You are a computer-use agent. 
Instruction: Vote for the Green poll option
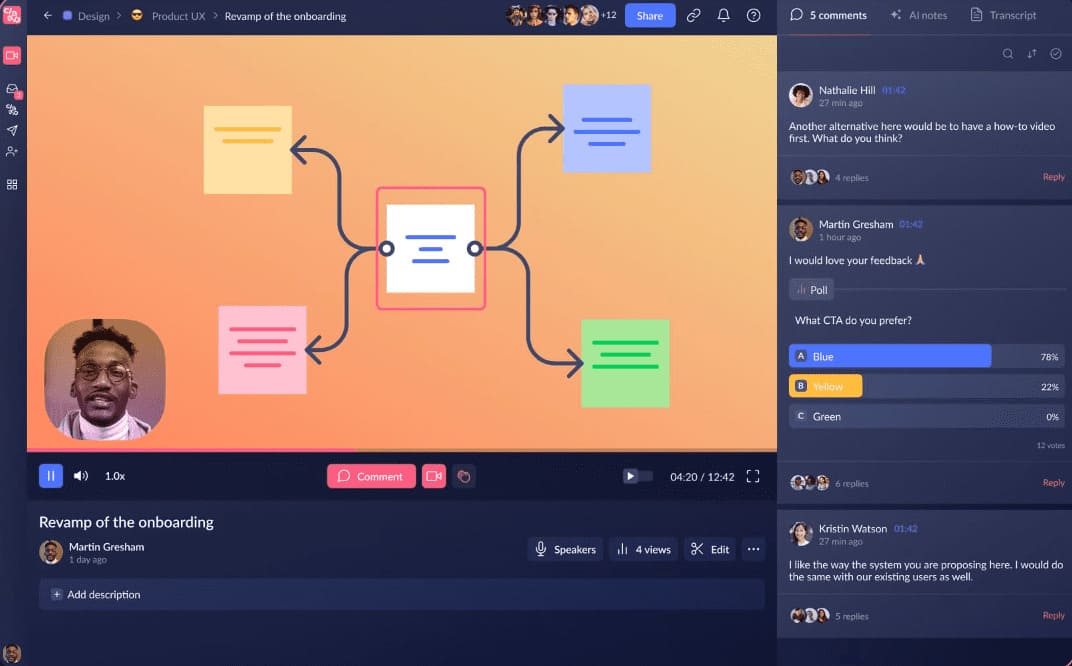click(926, 416)
